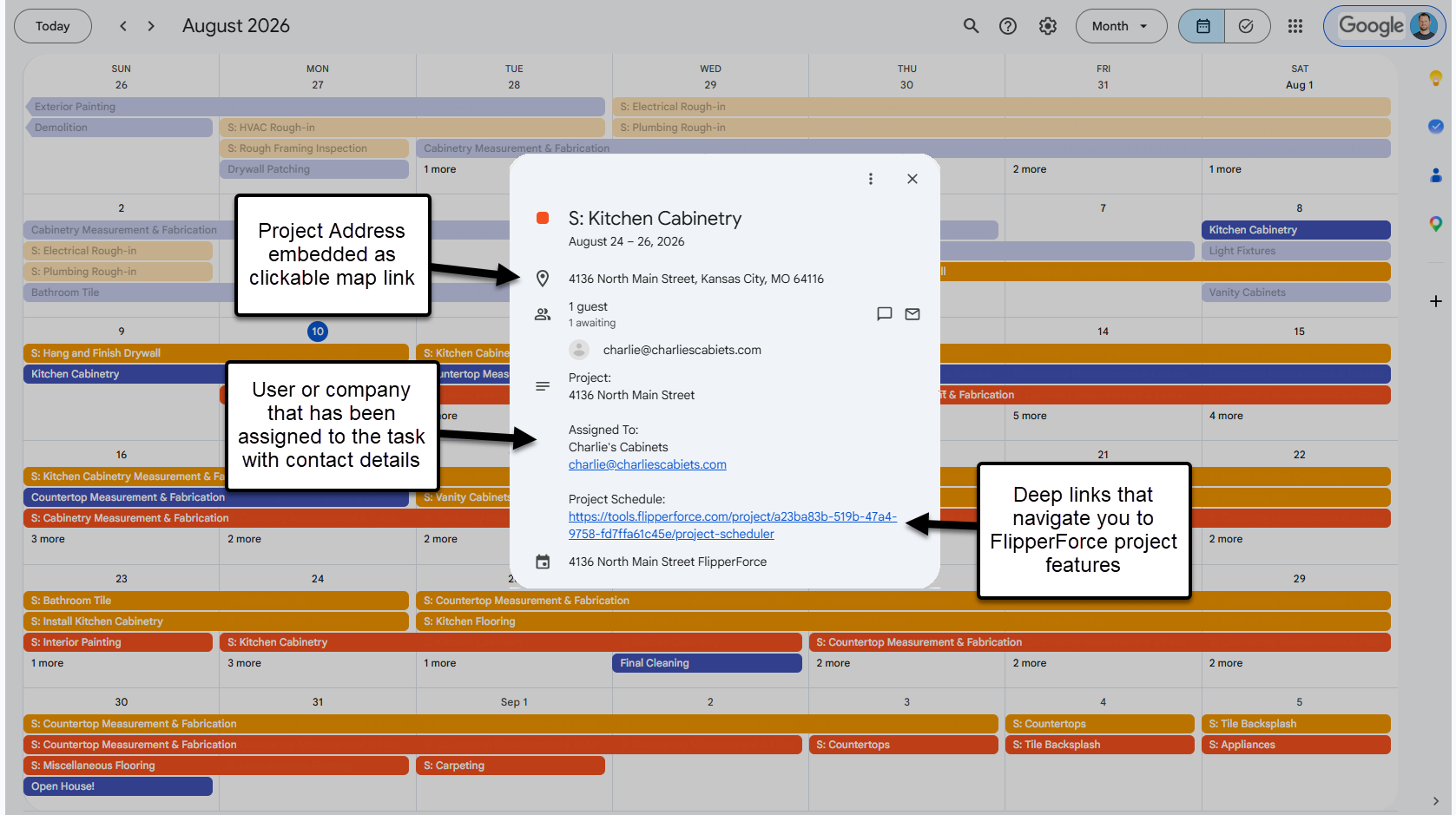The image size is (1456, 815).
Task: Open S: Plumbing Rough-in event on July 29
Action: (1002, 128)
